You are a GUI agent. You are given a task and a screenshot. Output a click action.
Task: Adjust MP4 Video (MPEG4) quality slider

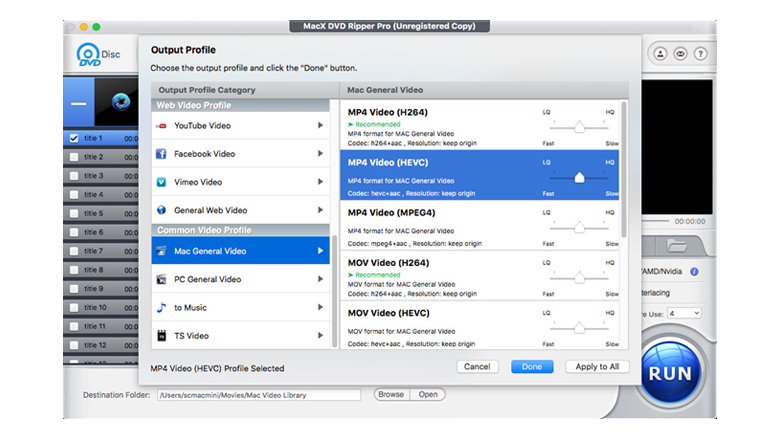(x=579, y=228)
